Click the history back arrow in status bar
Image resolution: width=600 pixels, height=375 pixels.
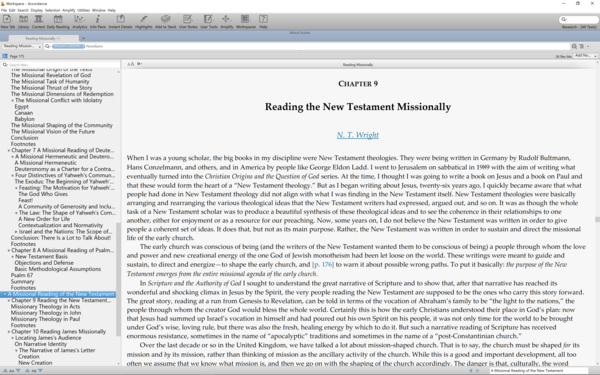click(x=471, y=370)
